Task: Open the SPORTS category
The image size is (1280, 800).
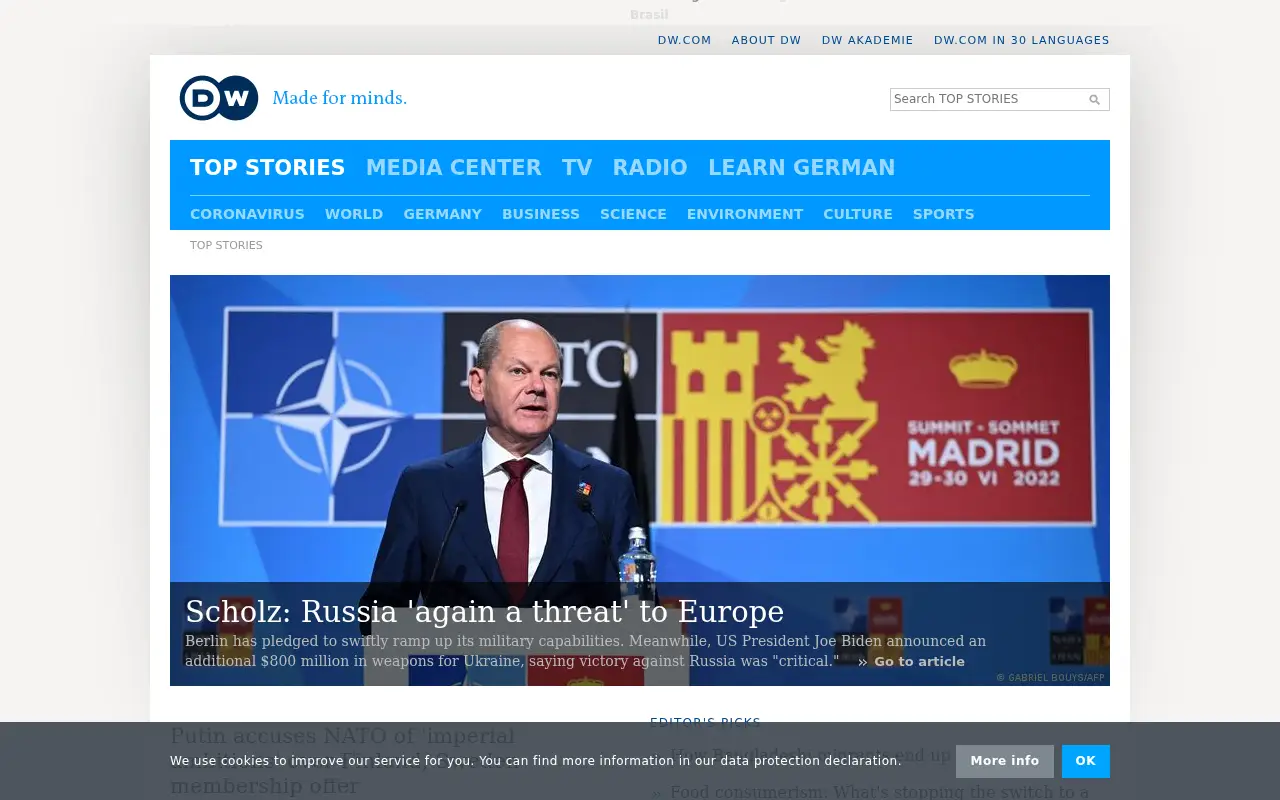Action: coord(943,214)
